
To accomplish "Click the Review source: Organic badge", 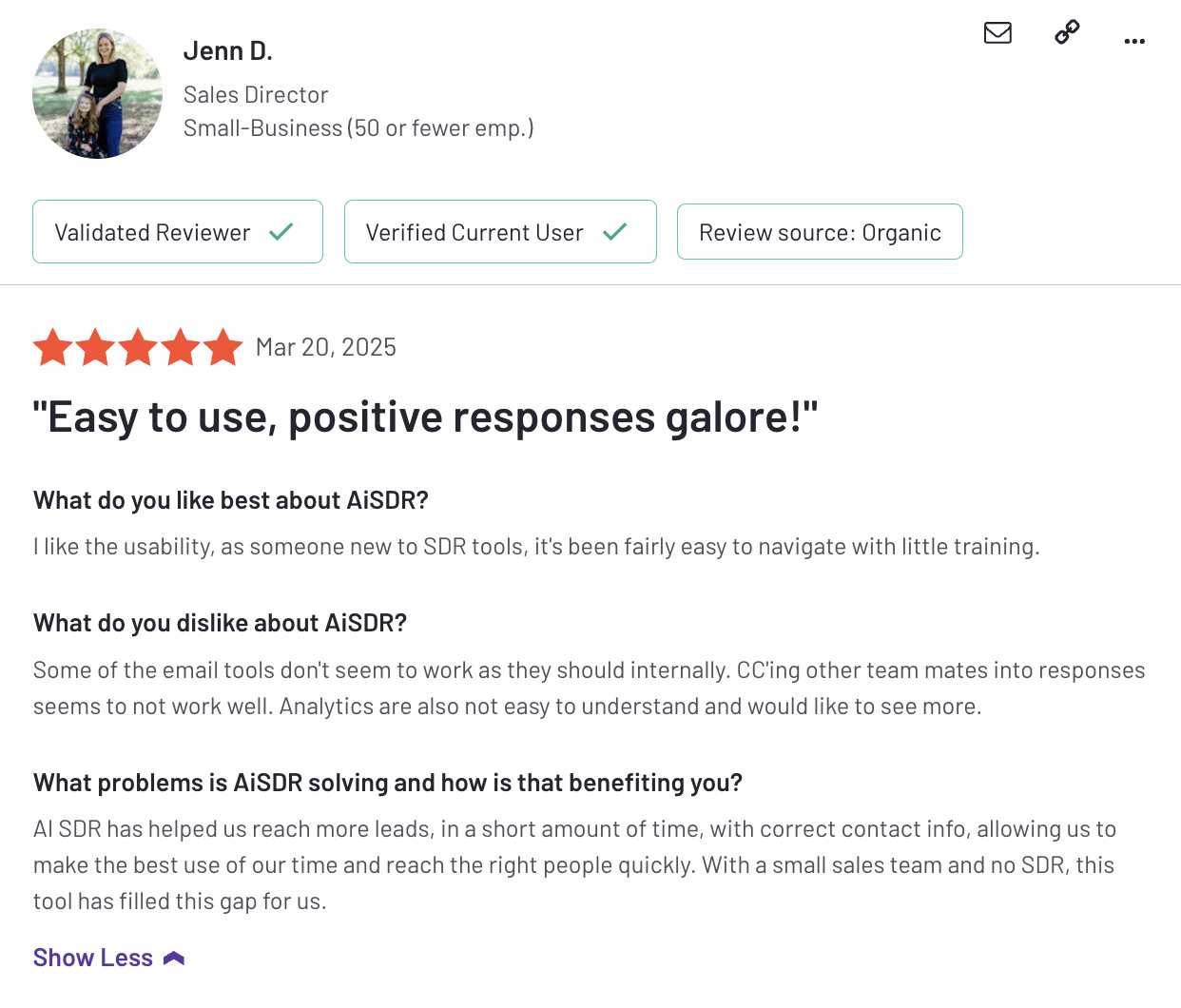I will (x=820, y=232).
